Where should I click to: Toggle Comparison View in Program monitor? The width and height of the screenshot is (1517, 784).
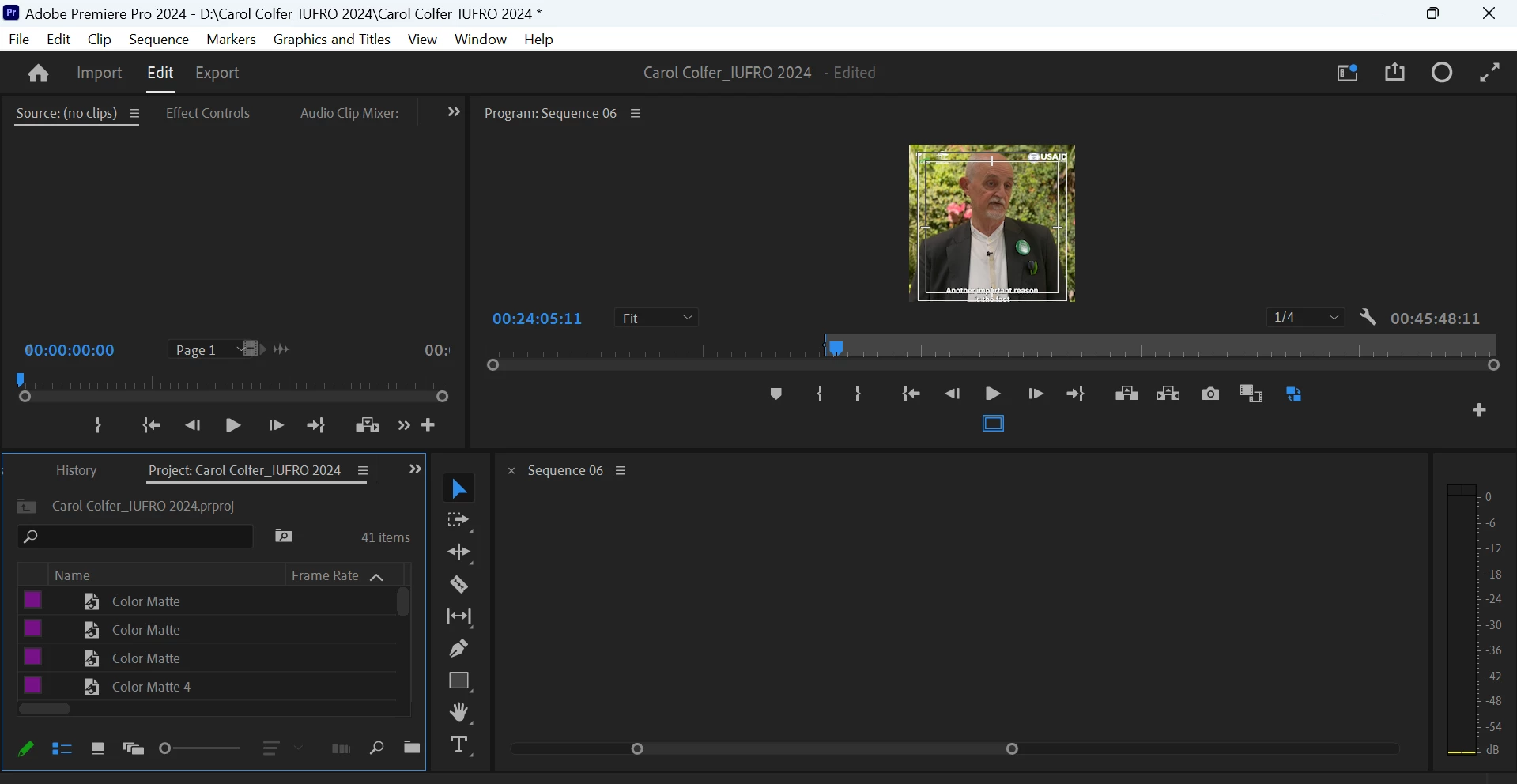click(1251, 394)
